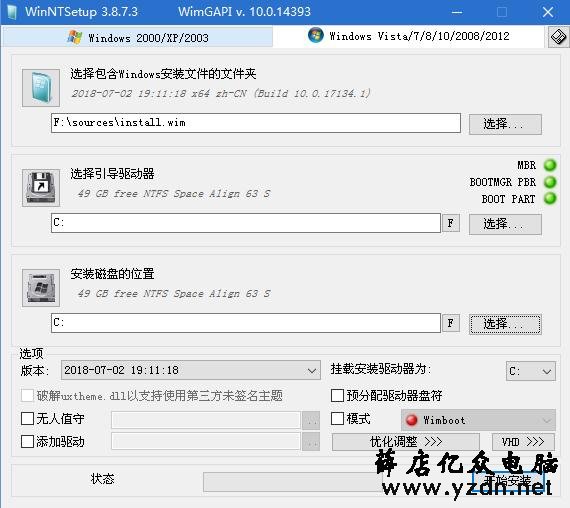Image resolution: width=570 pixels, height=508 pixels.
Task: Click the Windows XP flag icon
Action: (75, 37)
